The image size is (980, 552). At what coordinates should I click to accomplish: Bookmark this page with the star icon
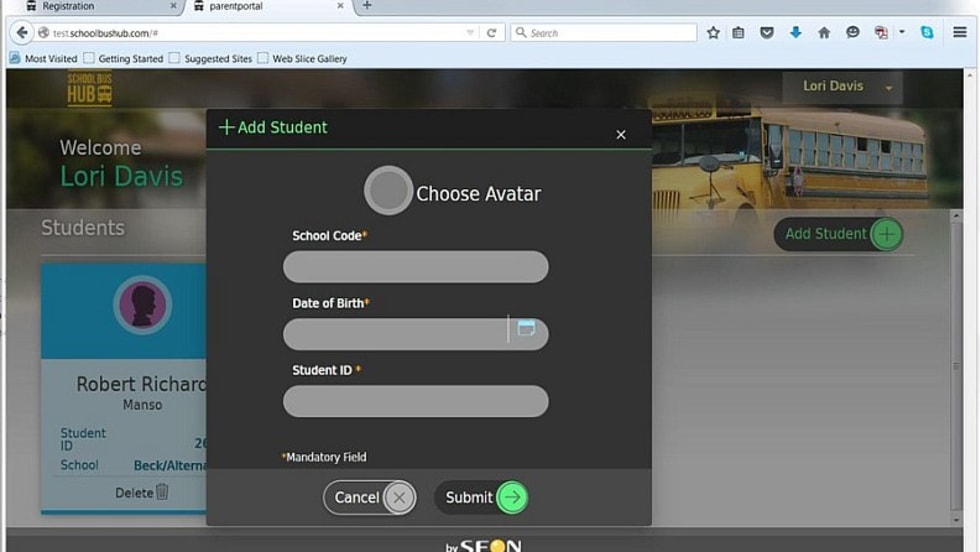coord(713,33)
